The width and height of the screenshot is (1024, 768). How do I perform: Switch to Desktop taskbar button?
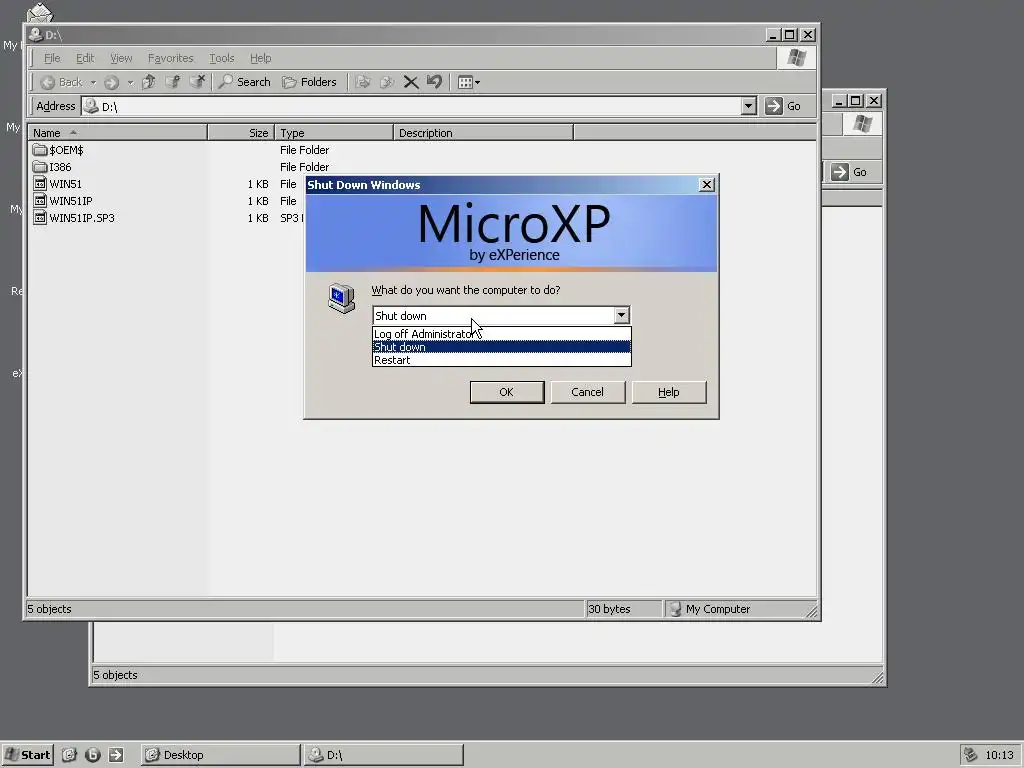220,755
